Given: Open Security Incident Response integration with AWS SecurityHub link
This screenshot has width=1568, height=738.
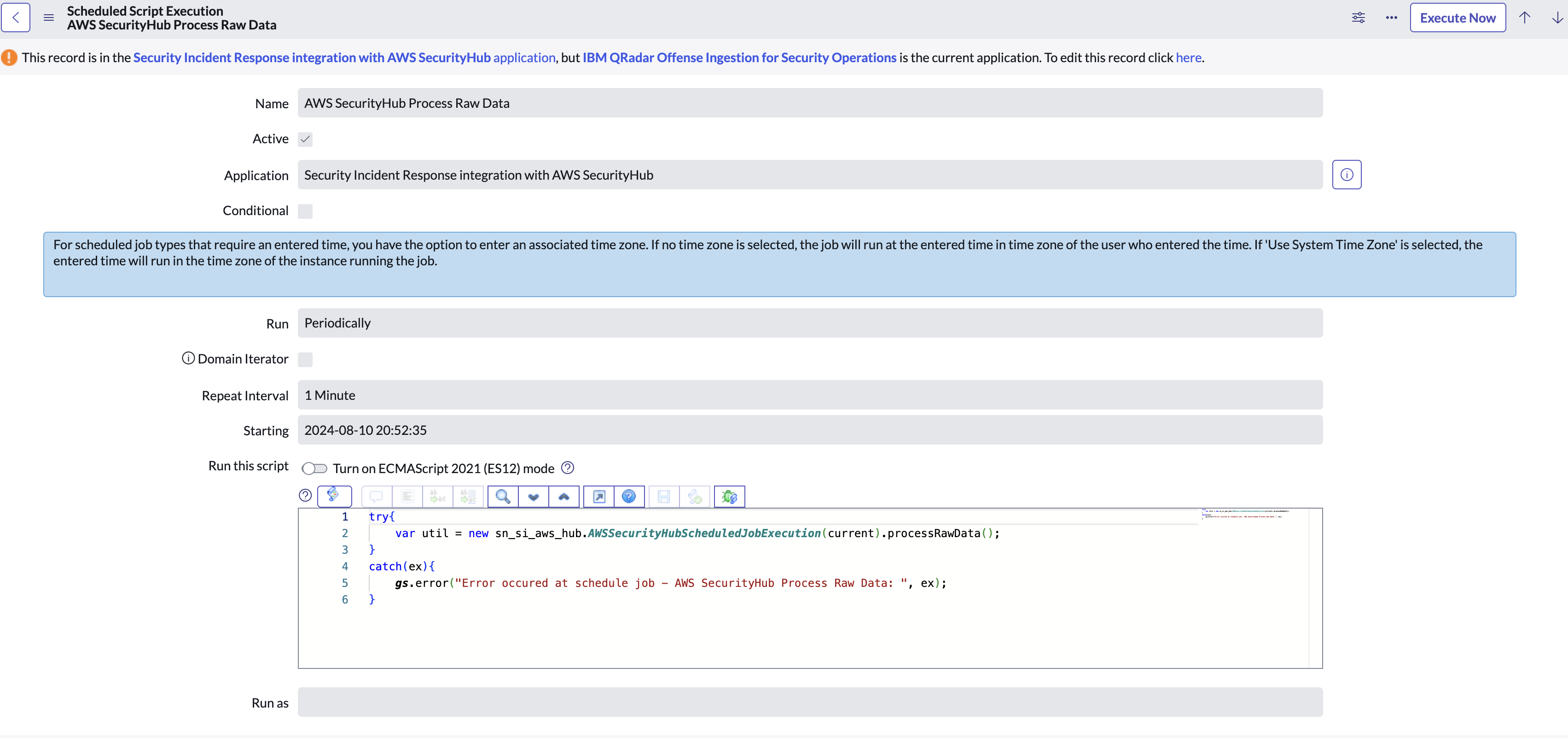Looking at the screenshot, I should 344,57.
